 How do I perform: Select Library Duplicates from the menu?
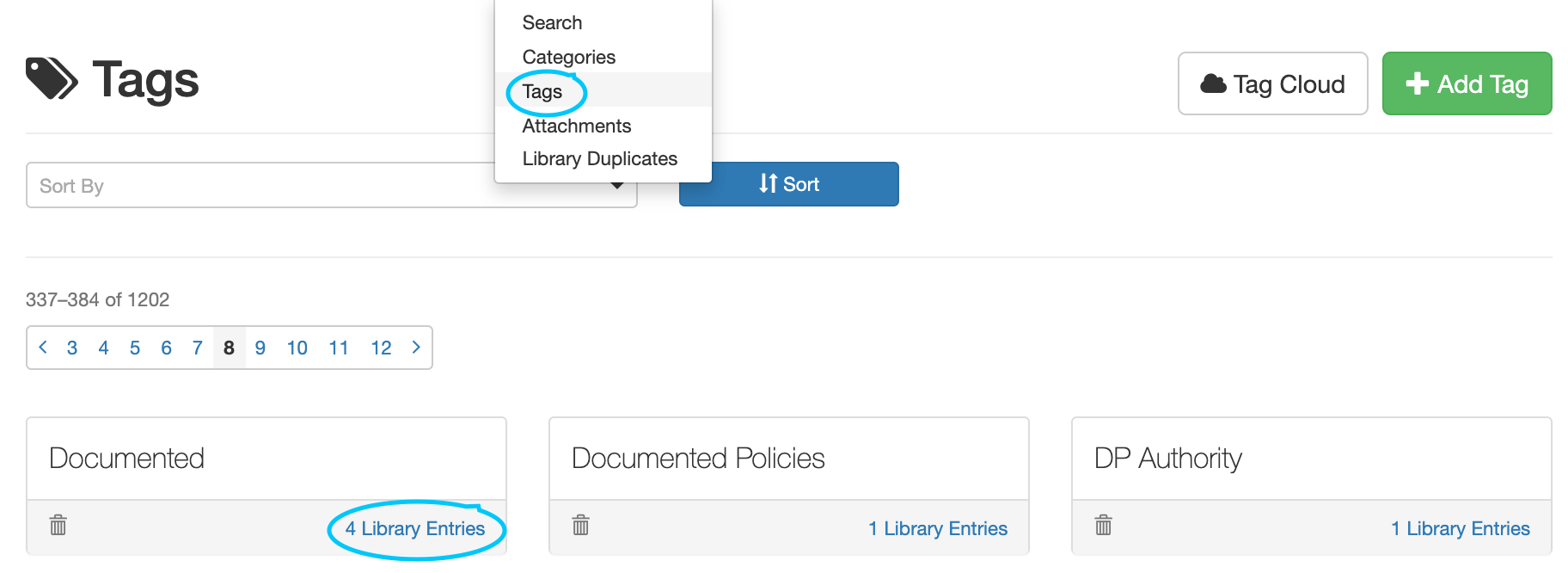[x=599, y=158]
